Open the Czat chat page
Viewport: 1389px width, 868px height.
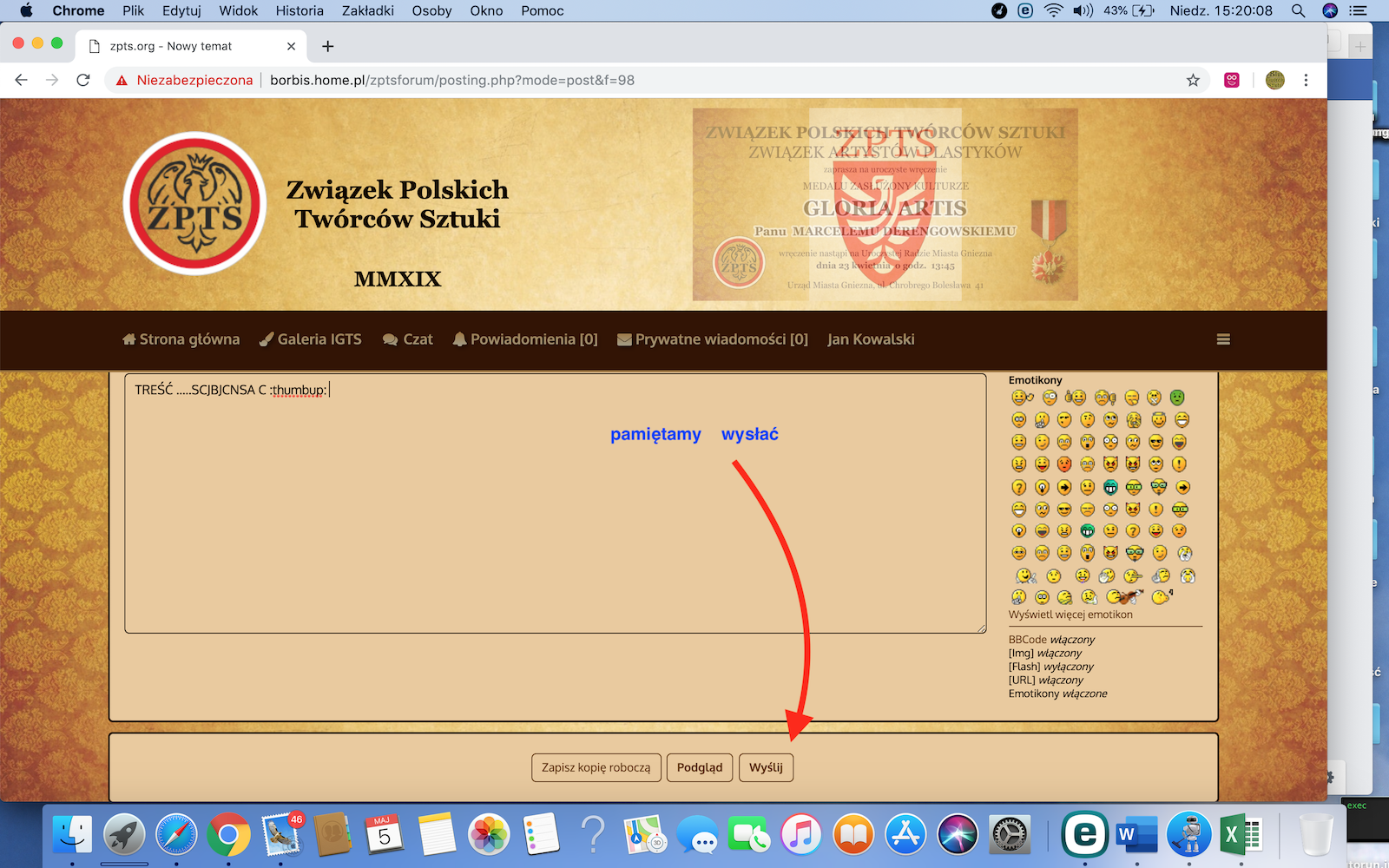408,339
